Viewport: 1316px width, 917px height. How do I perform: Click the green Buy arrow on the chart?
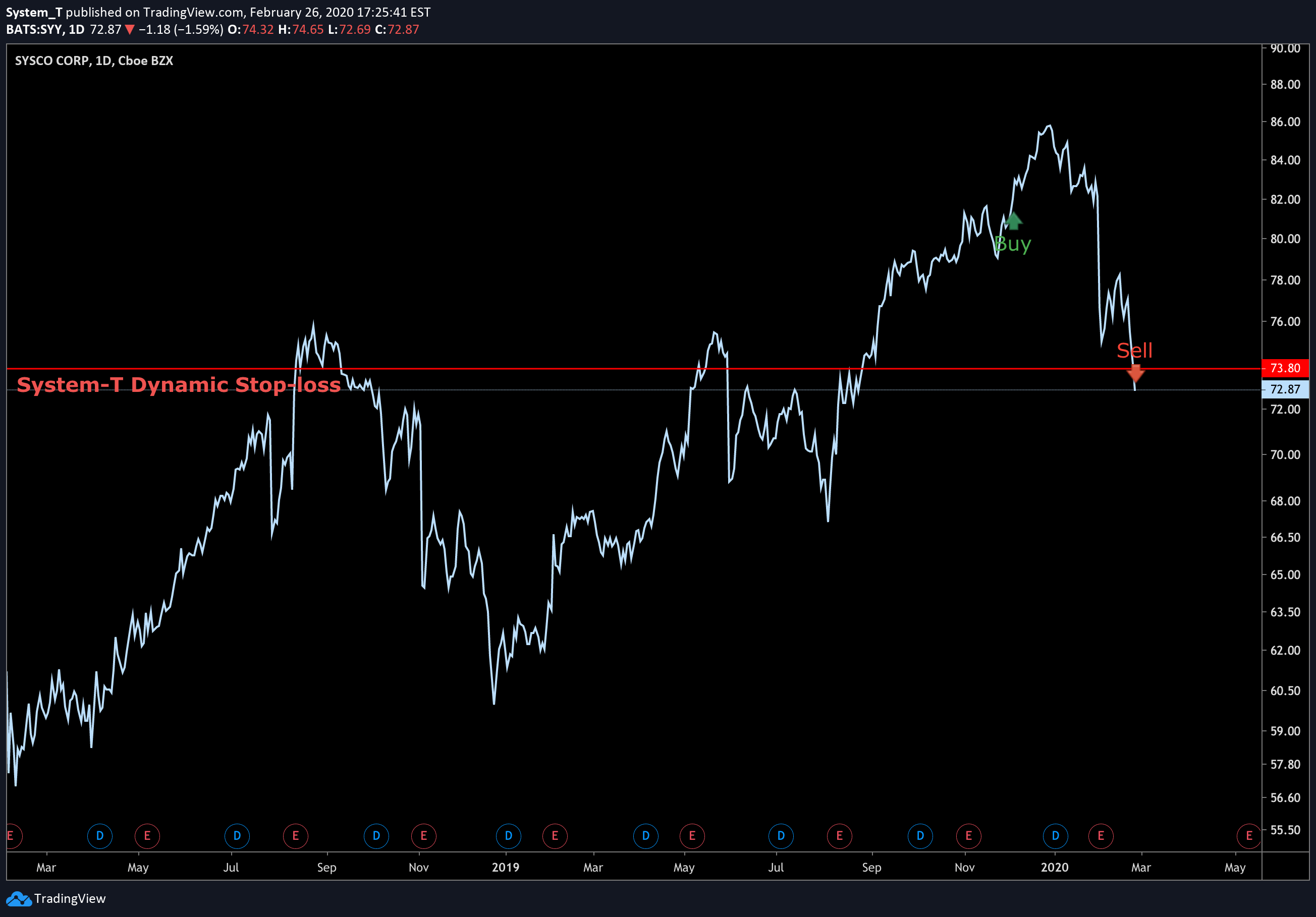pyautogui.click(x=1013, y=220)
